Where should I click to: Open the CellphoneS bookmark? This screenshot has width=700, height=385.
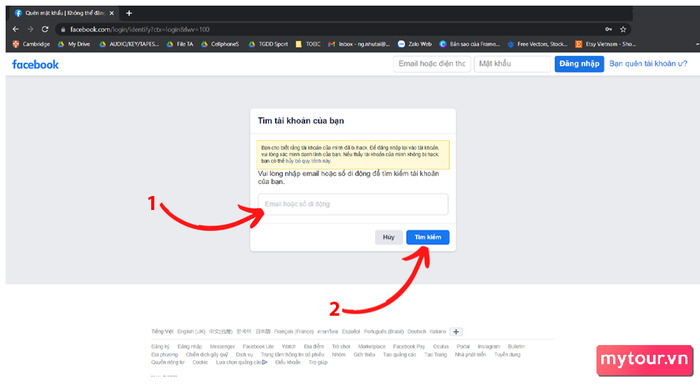click(x=220, y=44)
